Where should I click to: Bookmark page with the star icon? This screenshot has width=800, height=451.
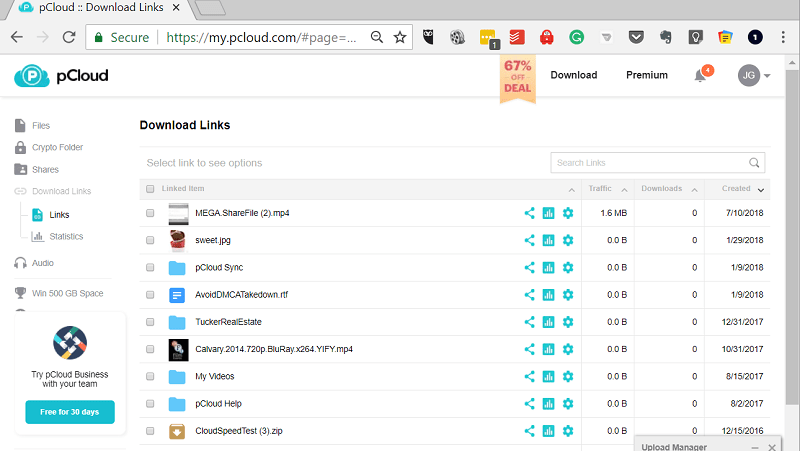tap(400, 37)
